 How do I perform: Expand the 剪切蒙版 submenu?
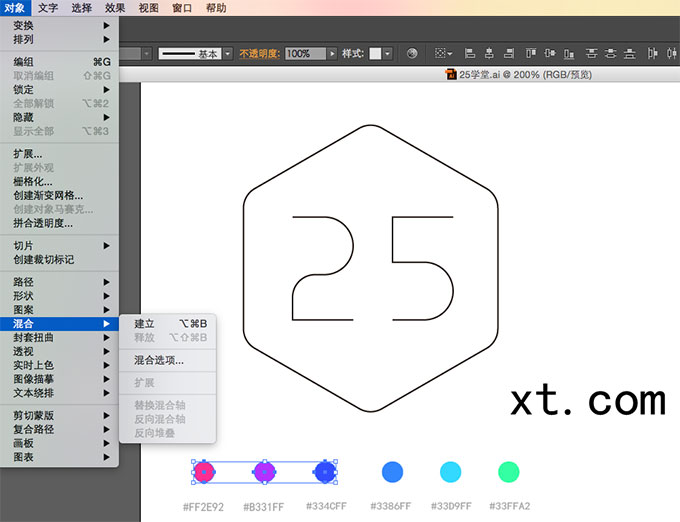click(x=59, y=416)
